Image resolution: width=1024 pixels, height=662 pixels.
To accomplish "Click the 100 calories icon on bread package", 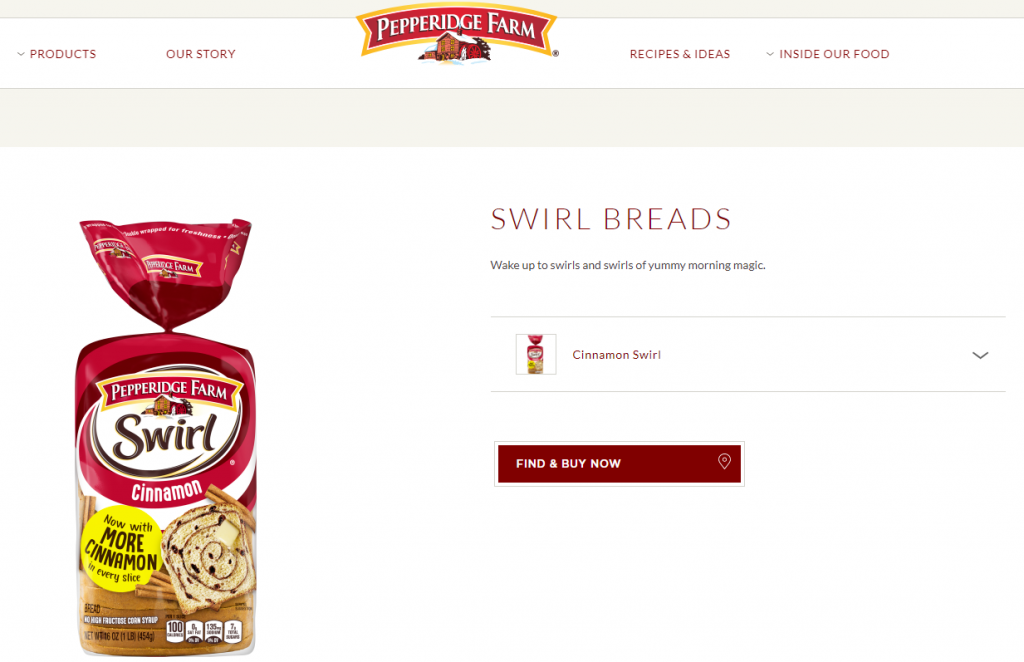I will [175, 630].
